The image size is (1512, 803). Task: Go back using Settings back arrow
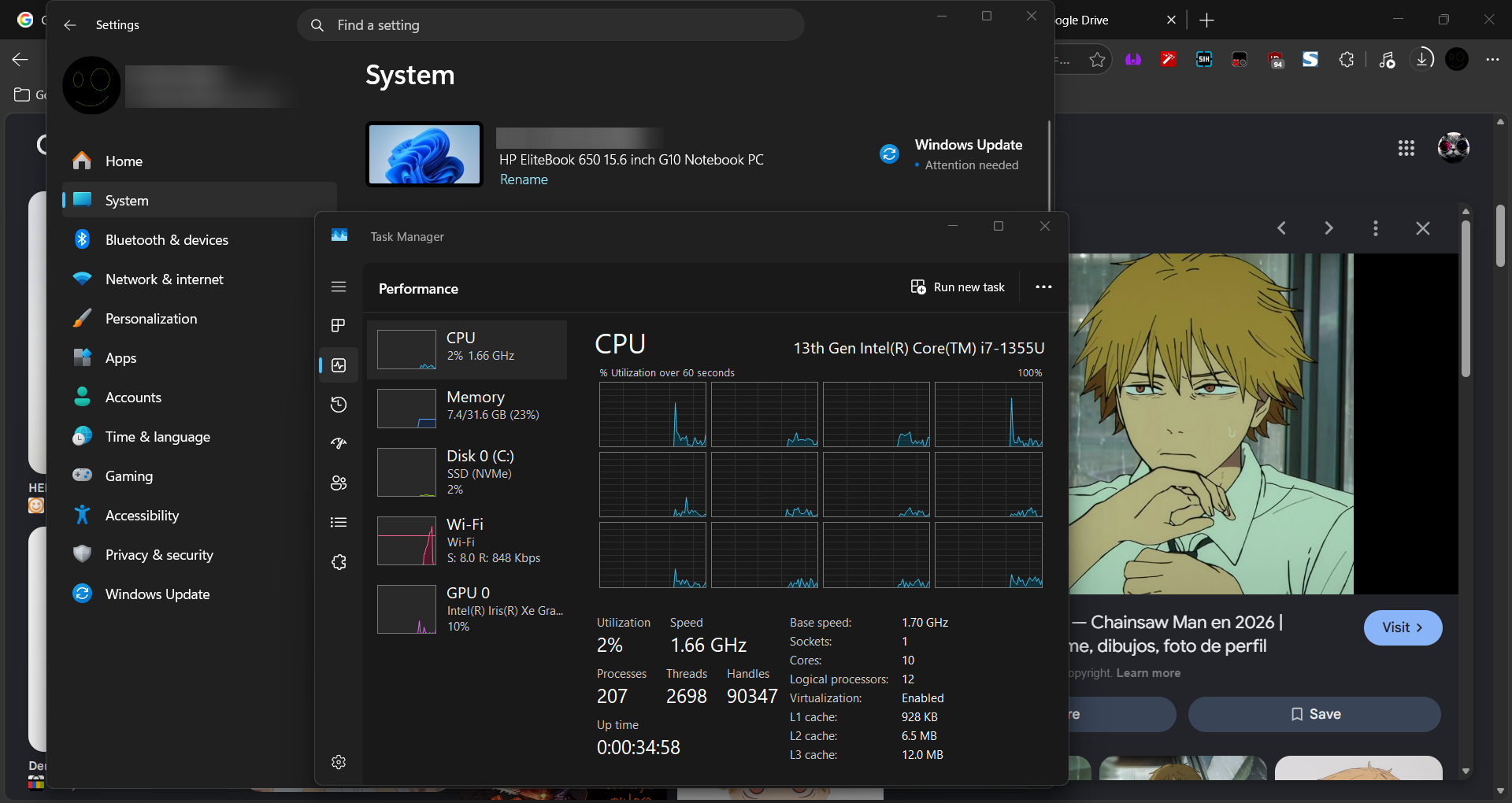(70, 25)
